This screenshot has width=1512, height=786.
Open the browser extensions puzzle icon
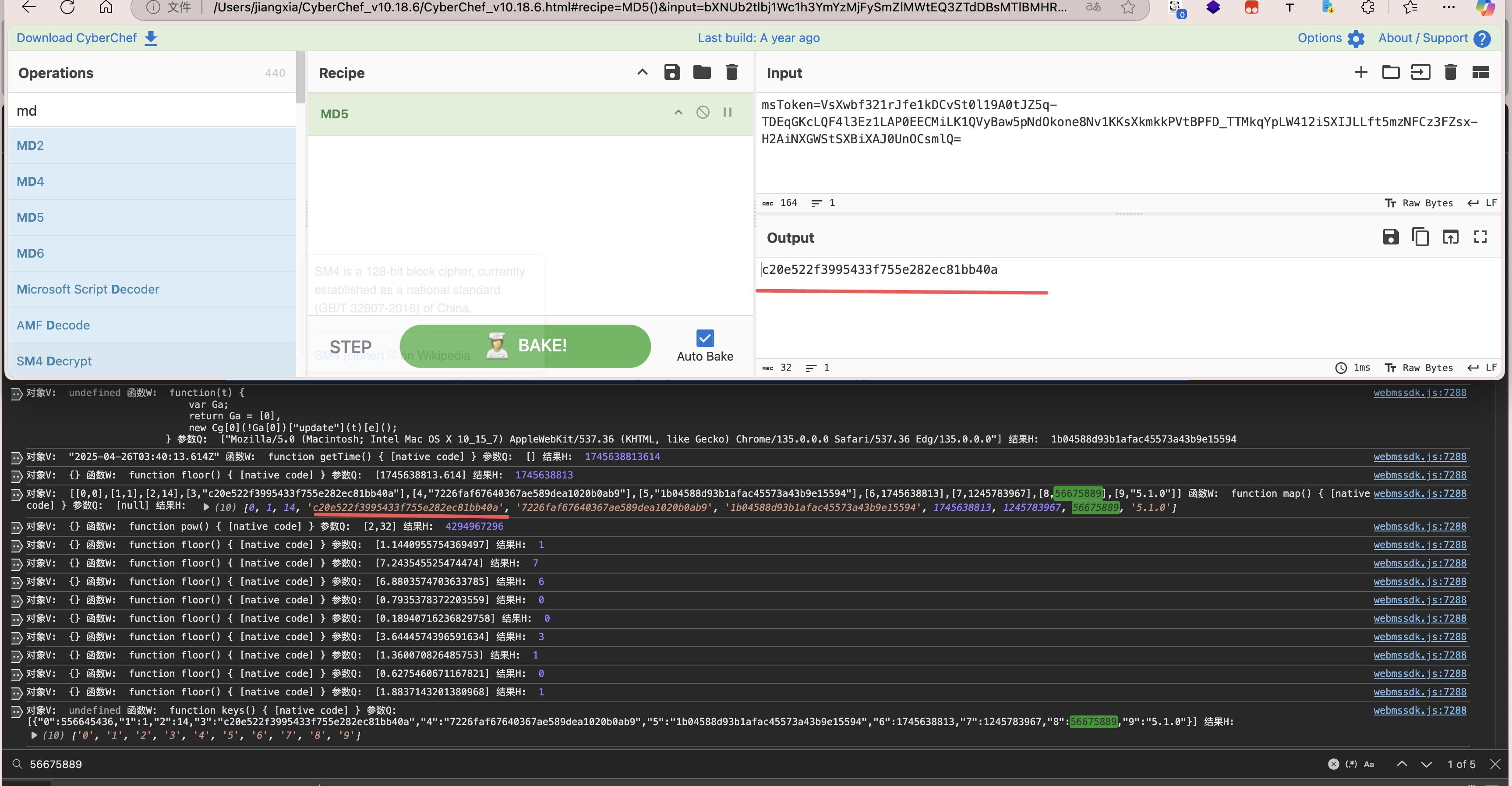[x=1367, y=7]
